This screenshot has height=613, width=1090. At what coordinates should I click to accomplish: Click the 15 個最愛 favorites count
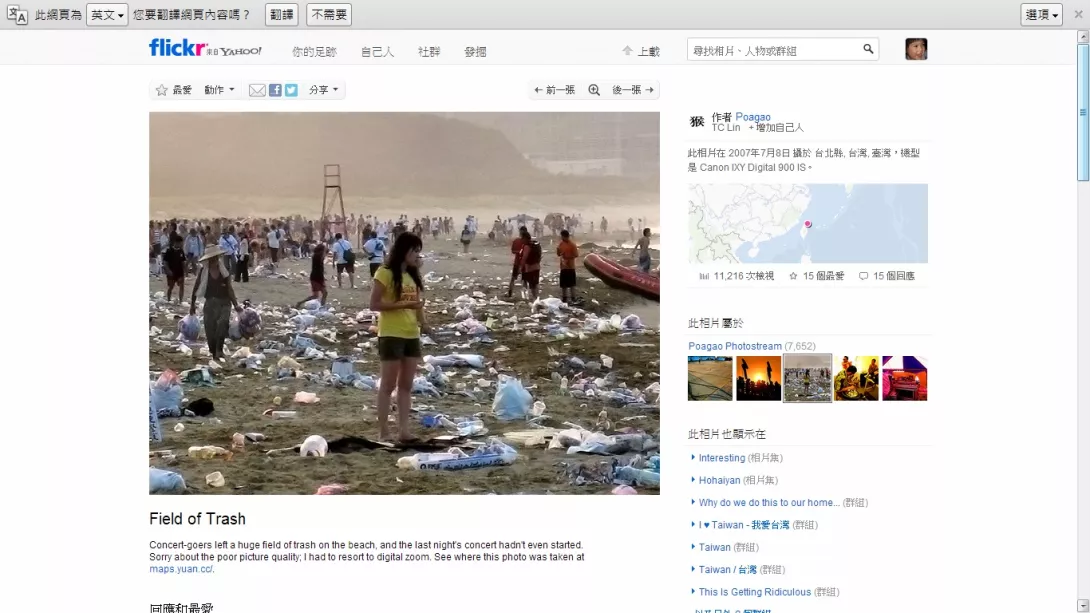point(817,276)
